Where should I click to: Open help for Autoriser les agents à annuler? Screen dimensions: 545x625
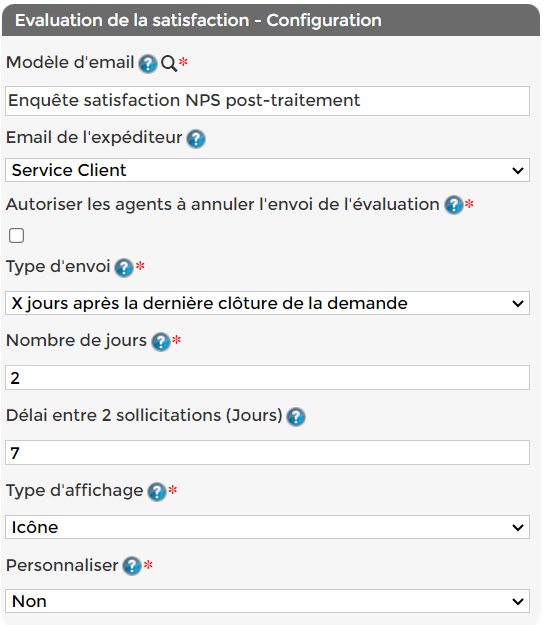coord(454,205)
